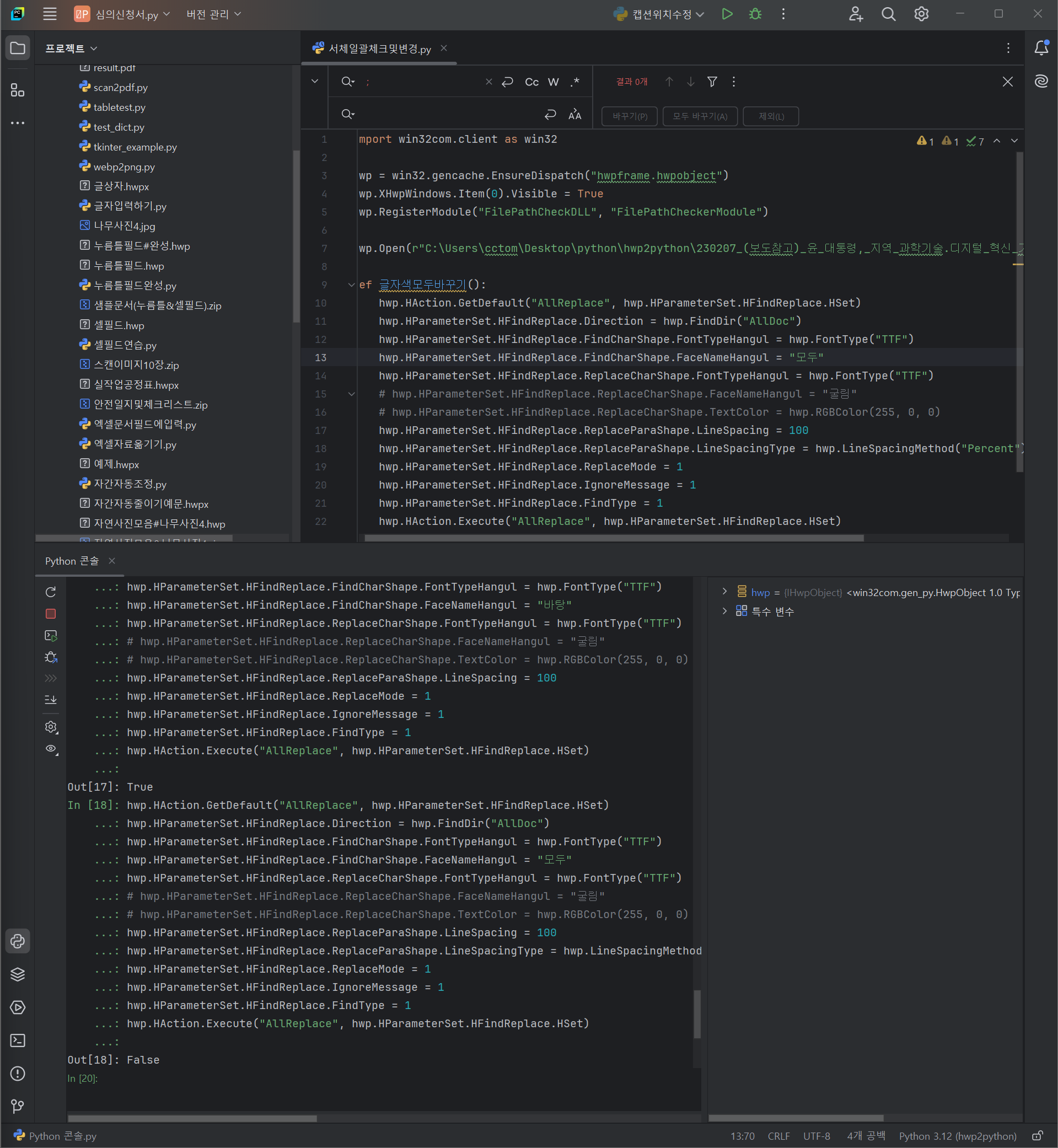Start debugging with the bug icon
The height and width of the screenshot is (1148, 1058).
coord(755,14)
